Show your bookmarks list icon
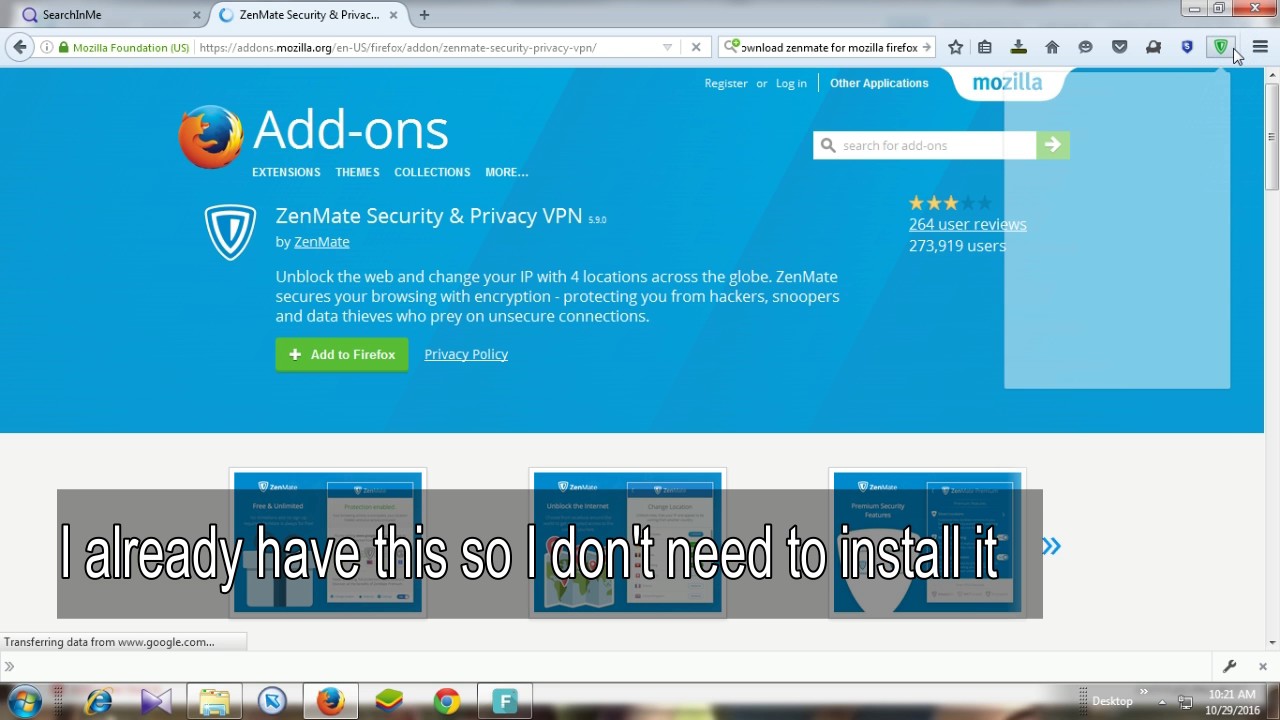Image resolution: width=1280 pixels, height=720 pixels. (985, 47)
